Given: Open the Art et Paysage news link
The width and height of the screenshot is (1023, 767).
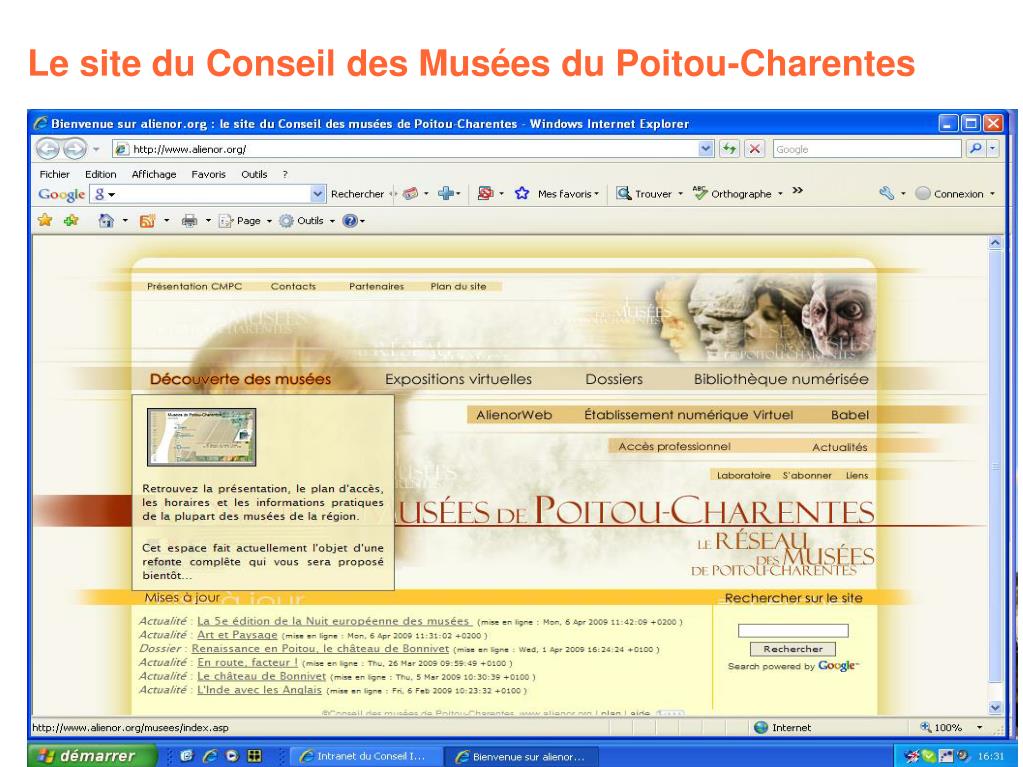Looking at the screenshot, I should click(237, 635).
